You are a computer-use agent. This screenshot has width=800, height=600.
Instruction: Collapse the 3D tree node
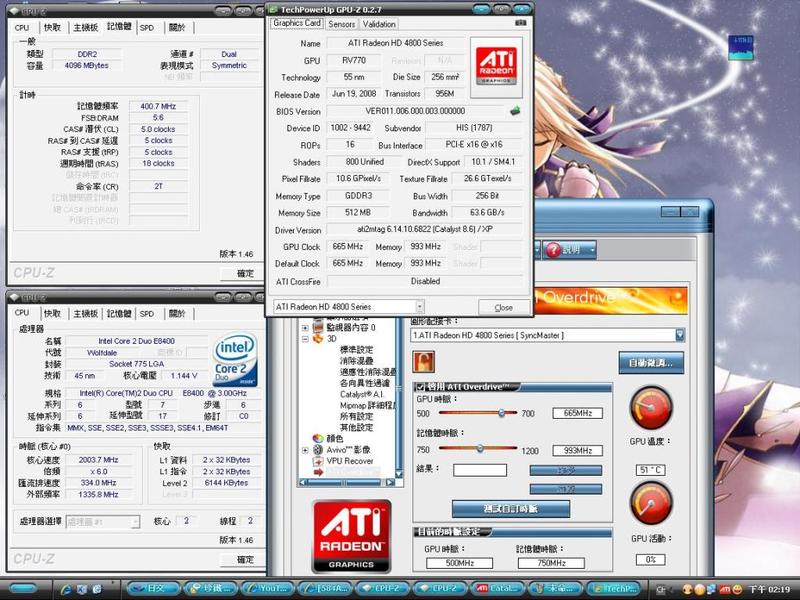[305, 339]
